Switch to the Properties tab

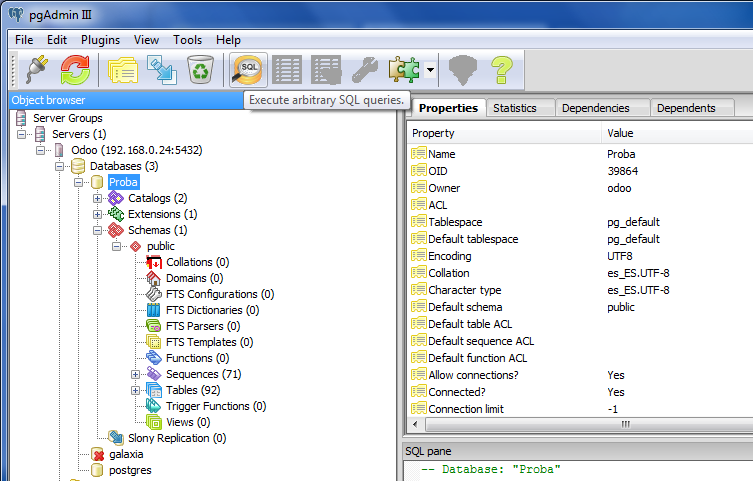point(449,108)
